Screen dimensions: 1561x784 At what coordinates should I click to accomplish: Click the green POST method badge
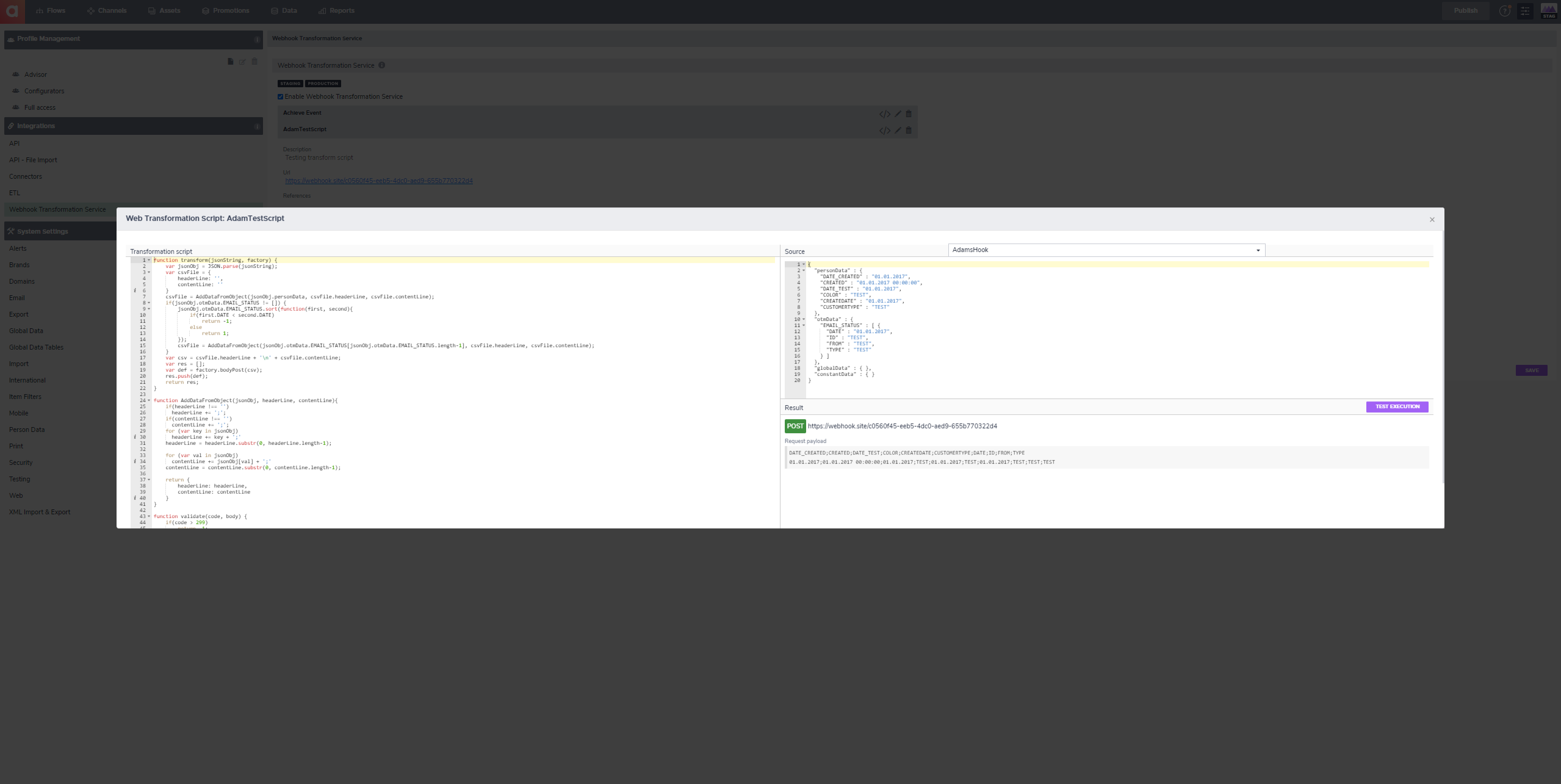(x=795, y=426)
